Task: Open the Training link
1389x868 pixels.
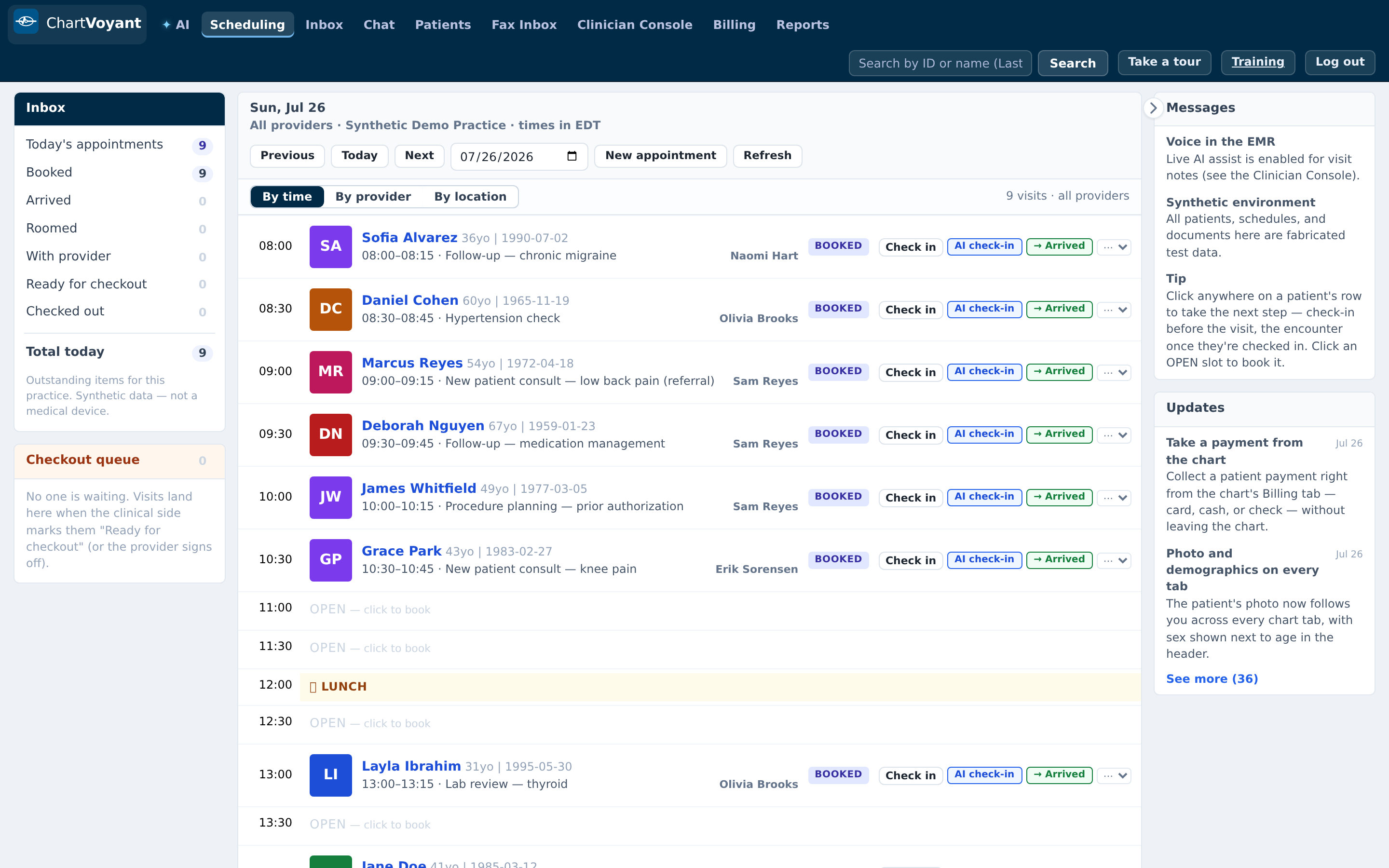Action: (x=1257, y=62)
